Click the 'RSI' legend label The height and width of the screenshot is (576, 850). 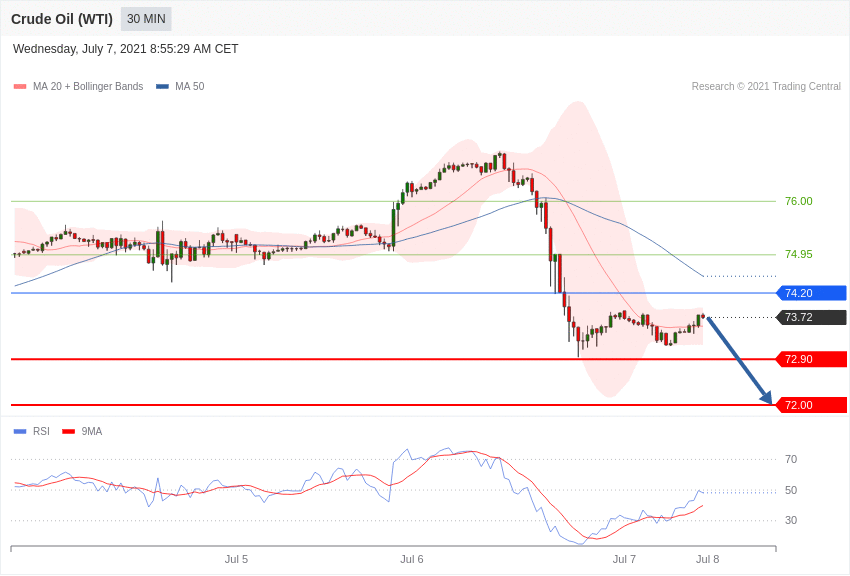[x=41, y=432]
